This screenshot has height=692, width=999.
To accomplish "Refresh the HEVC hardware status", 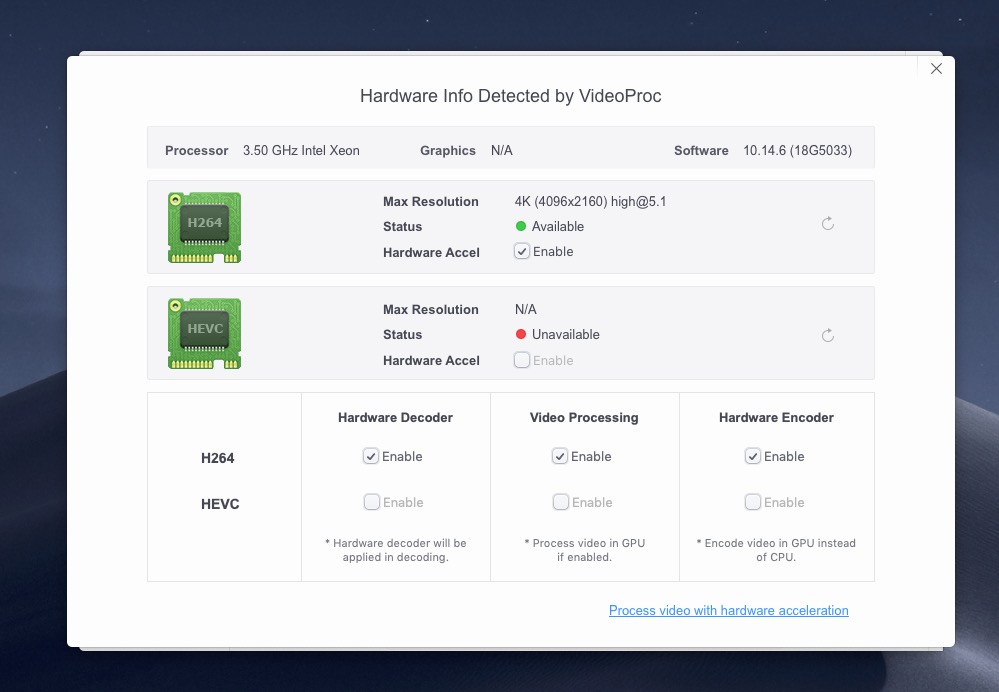I will pyautogui.click(x=828, y=336).
